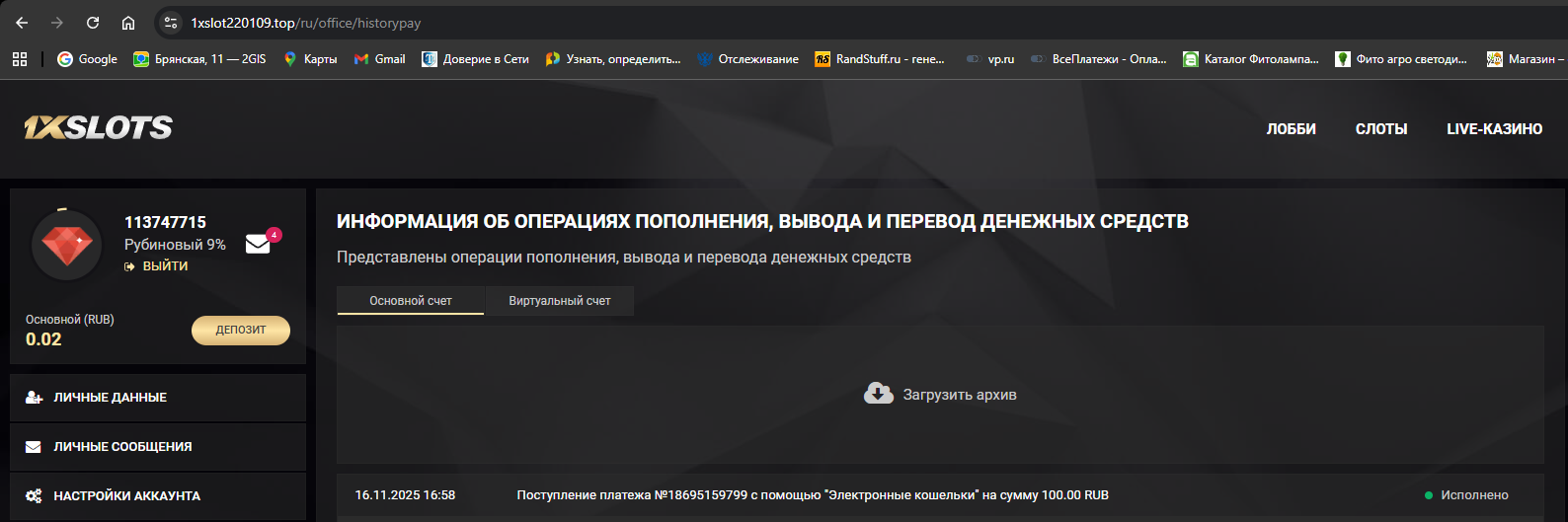1568x522 pixels.
Task: Open the Gmail bookmark
Action: point(380,59)
